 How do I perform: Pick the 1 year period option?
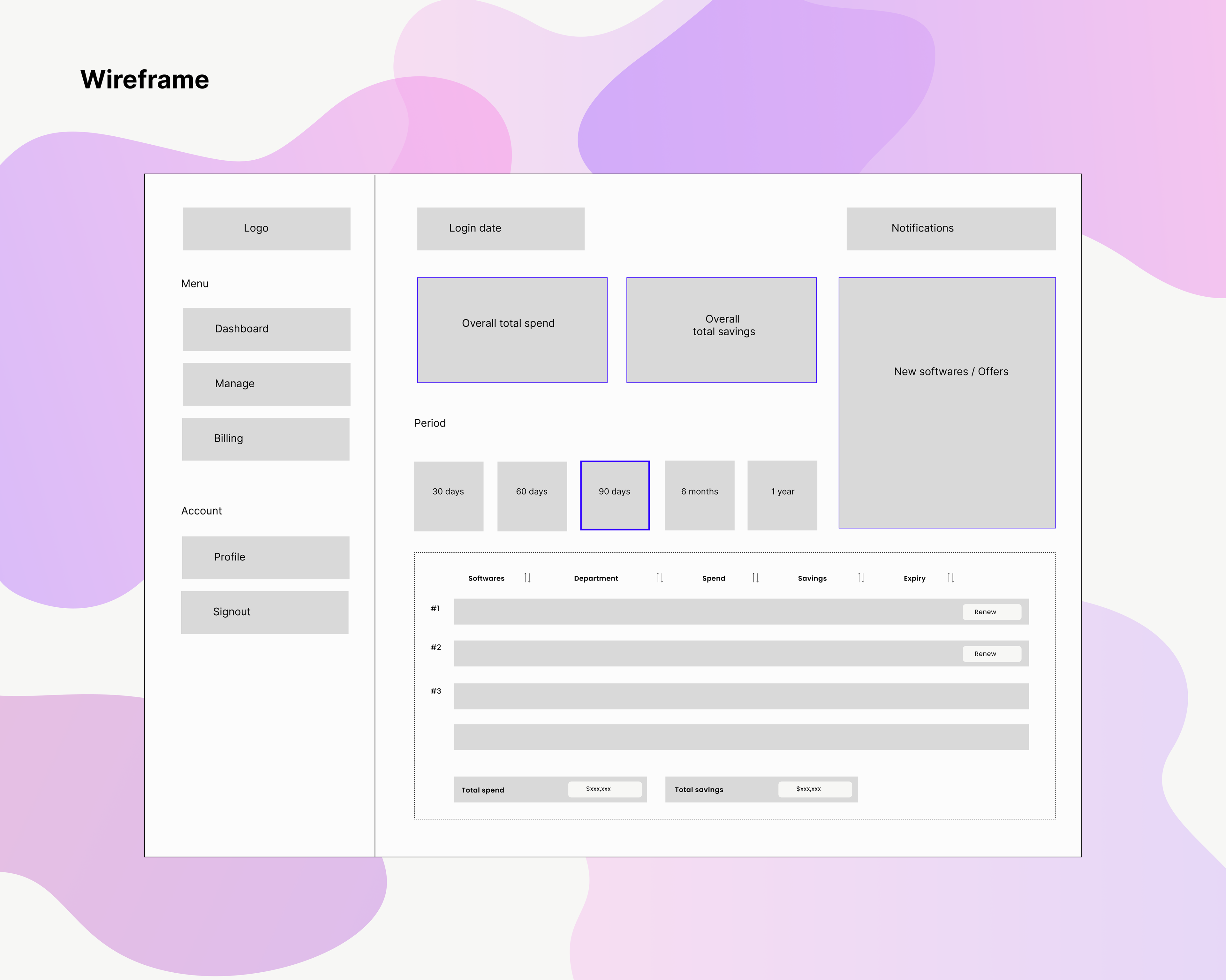(782, 495)
